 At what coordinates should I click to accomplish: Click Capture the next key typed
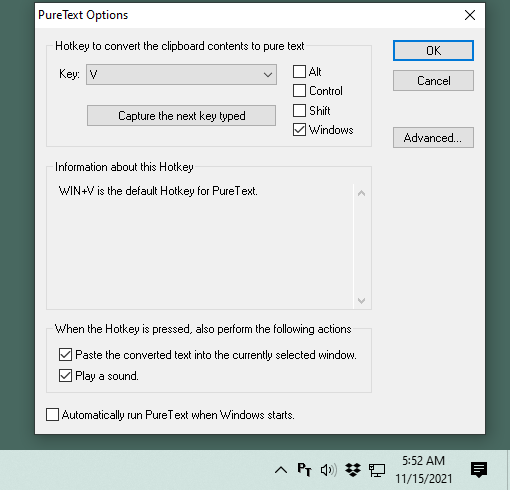181,116
